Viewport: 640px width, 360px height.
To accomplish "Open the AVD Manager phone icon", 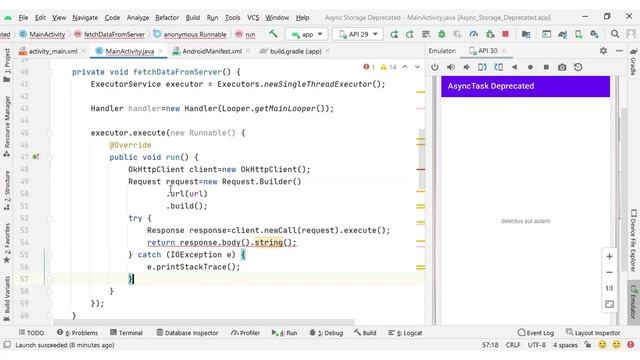I will 578,34.
